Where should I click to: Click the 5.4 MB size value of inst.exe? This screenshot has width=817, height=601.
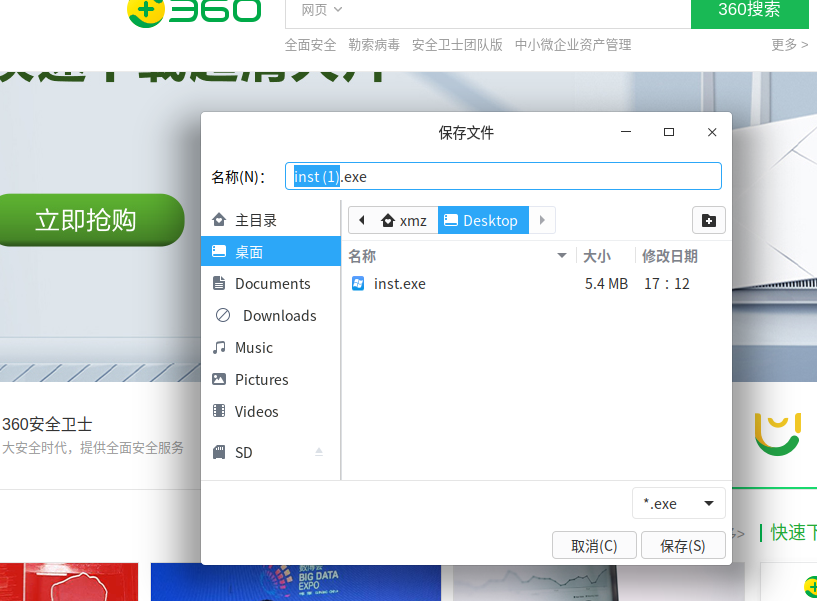(606, 284)
